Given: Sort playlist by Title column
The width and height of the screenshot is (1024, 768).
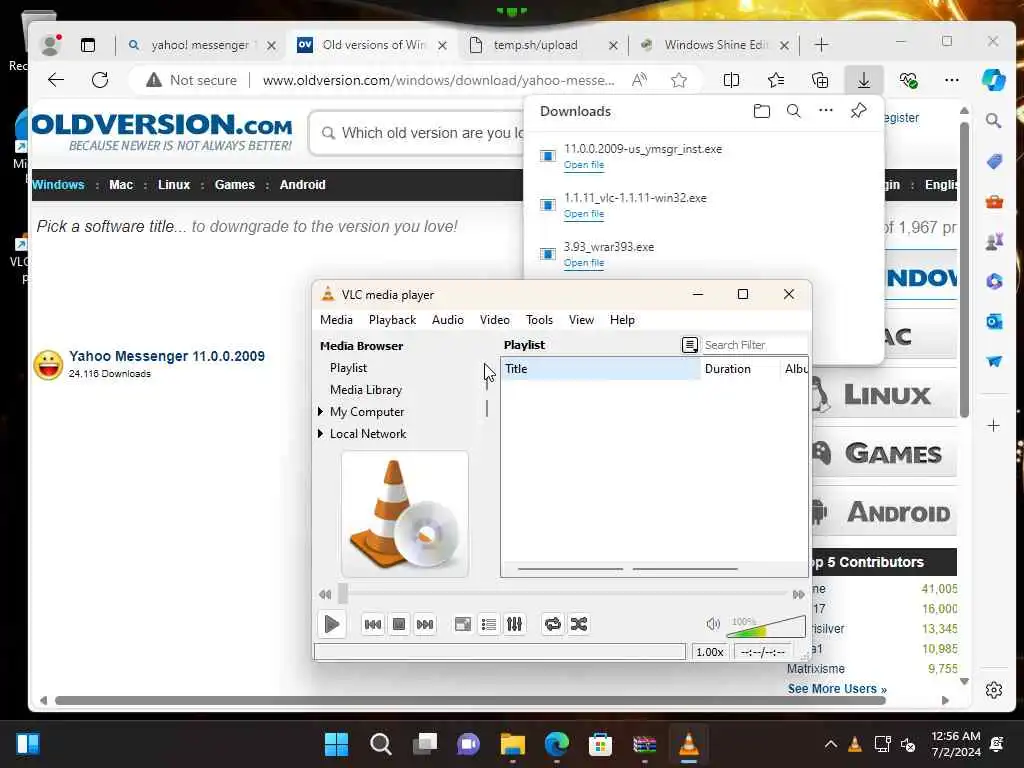Looking at the screenshot, I should tap(601, 369).
